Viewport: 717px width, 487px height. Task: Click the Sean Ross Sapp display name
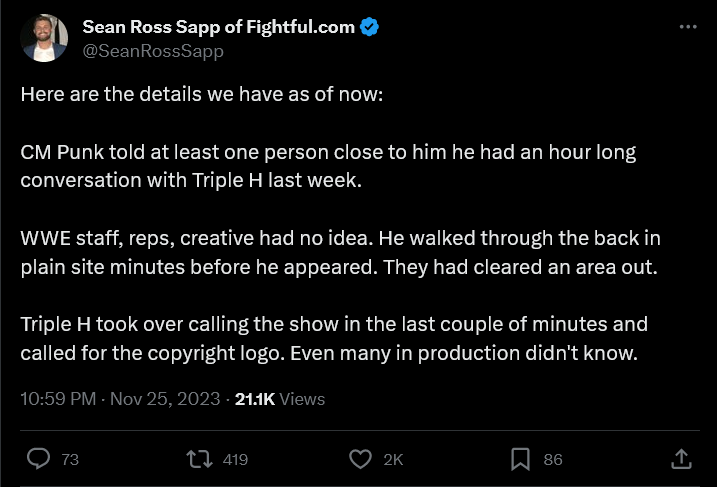coord(218,27)
